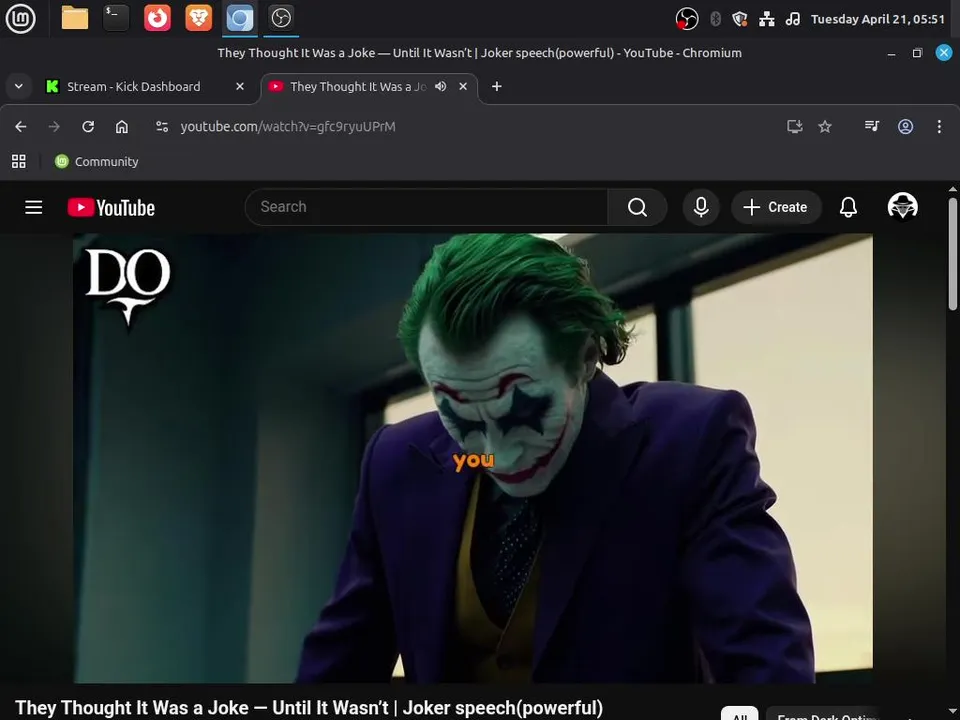
Task: Open the OBS tray icon
Action: [x=687, y=19]
